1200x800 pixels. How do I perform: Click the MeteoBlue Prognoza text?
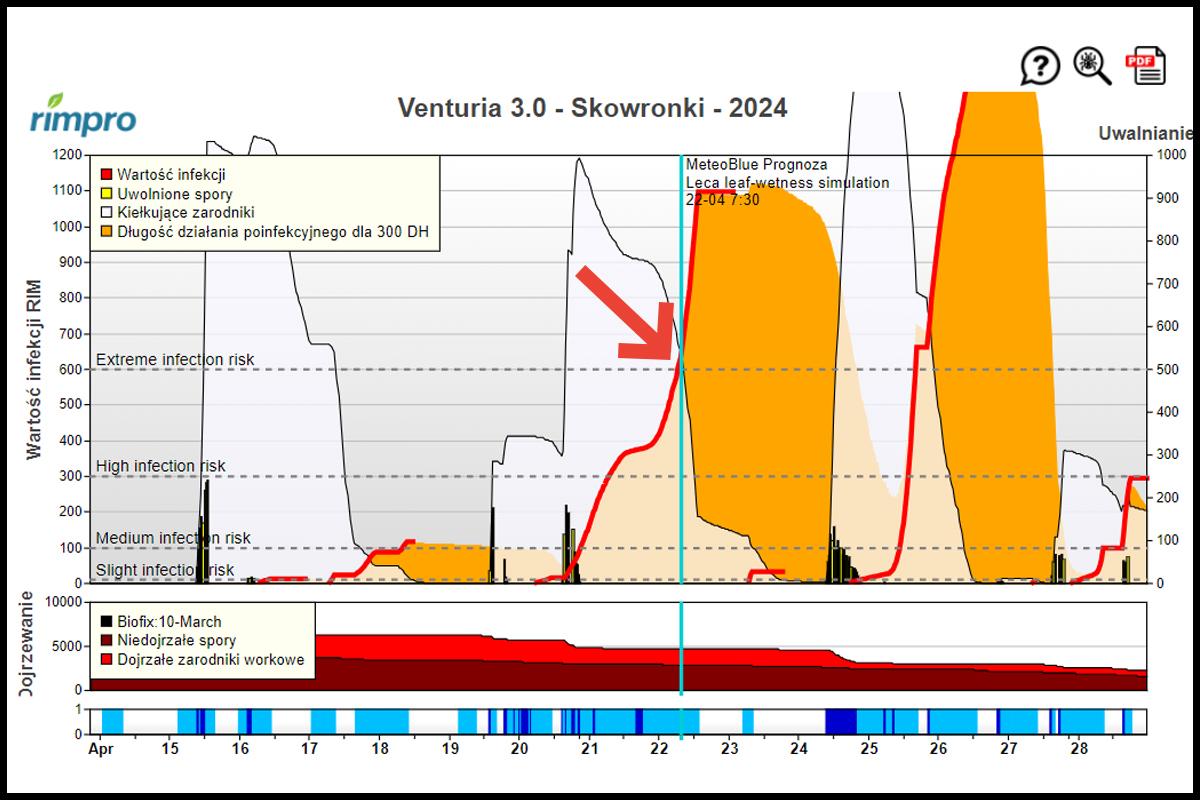point(756,165)
